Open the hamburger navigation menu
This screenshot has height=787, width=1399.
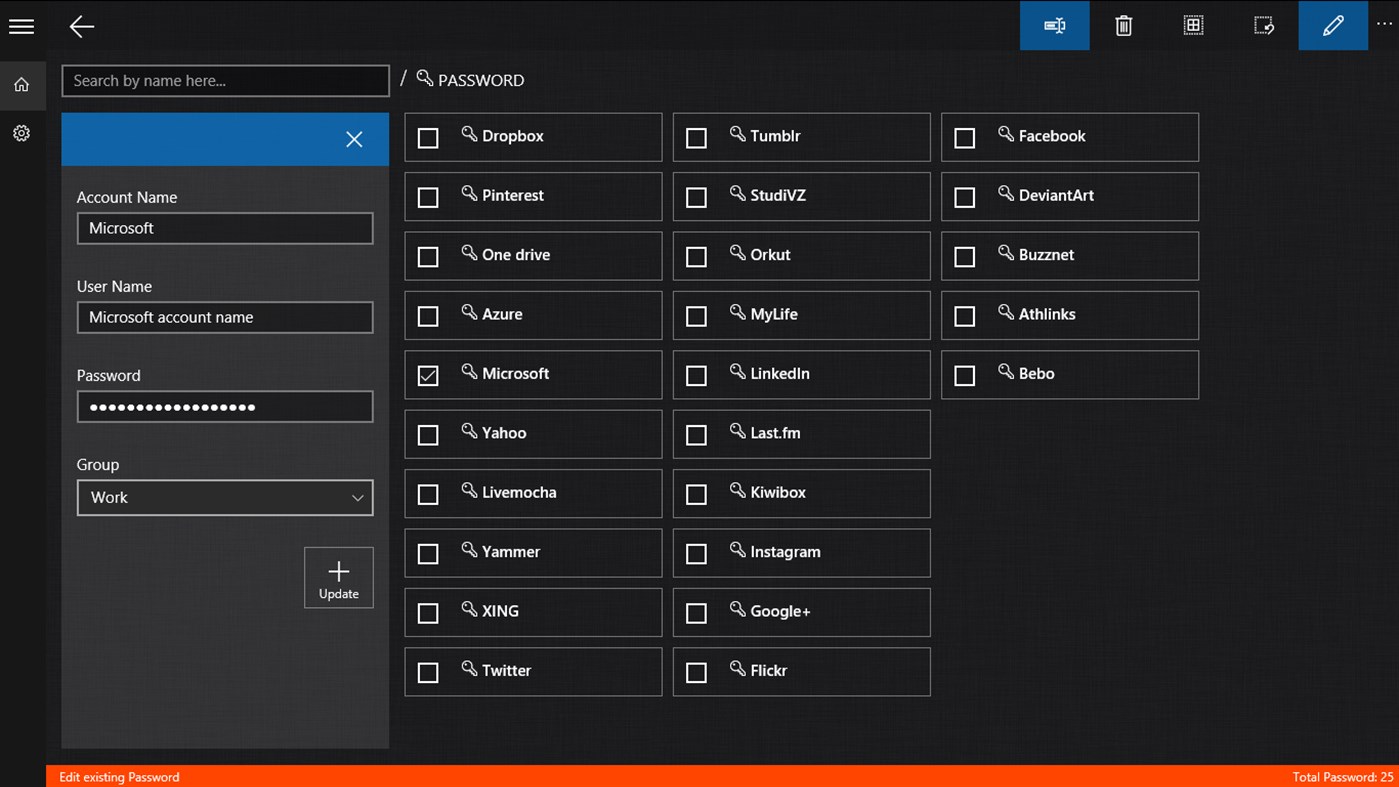(x=21, y=26)
